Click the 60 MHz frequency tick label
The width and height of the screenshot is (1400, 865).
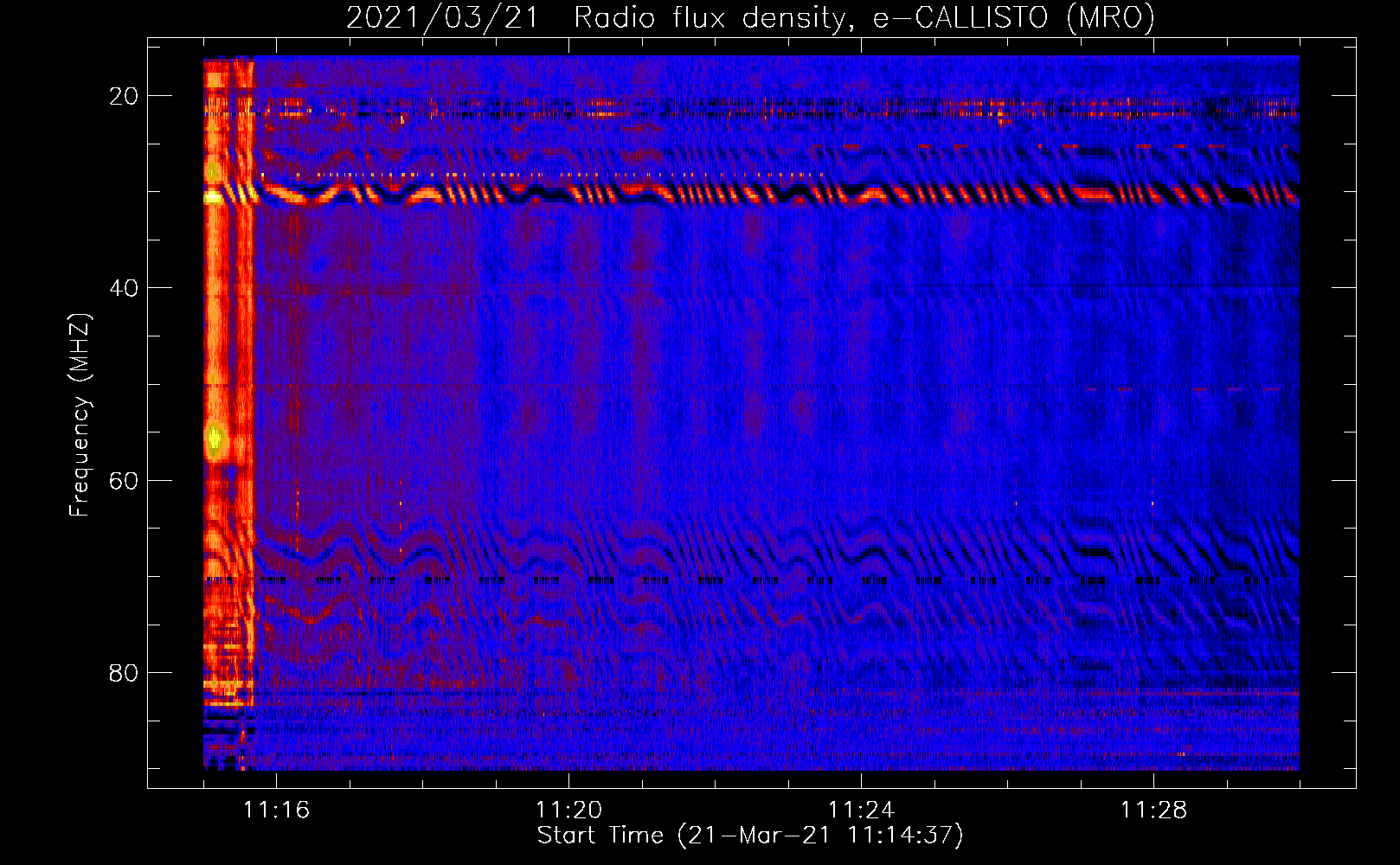point(124,481)
